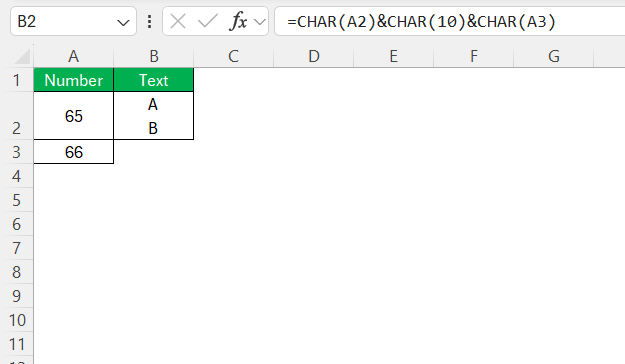Image resolution: width=625 pixels, height=364 pixels.
Task: Select row 9 header
Action: tap(16, 296)
